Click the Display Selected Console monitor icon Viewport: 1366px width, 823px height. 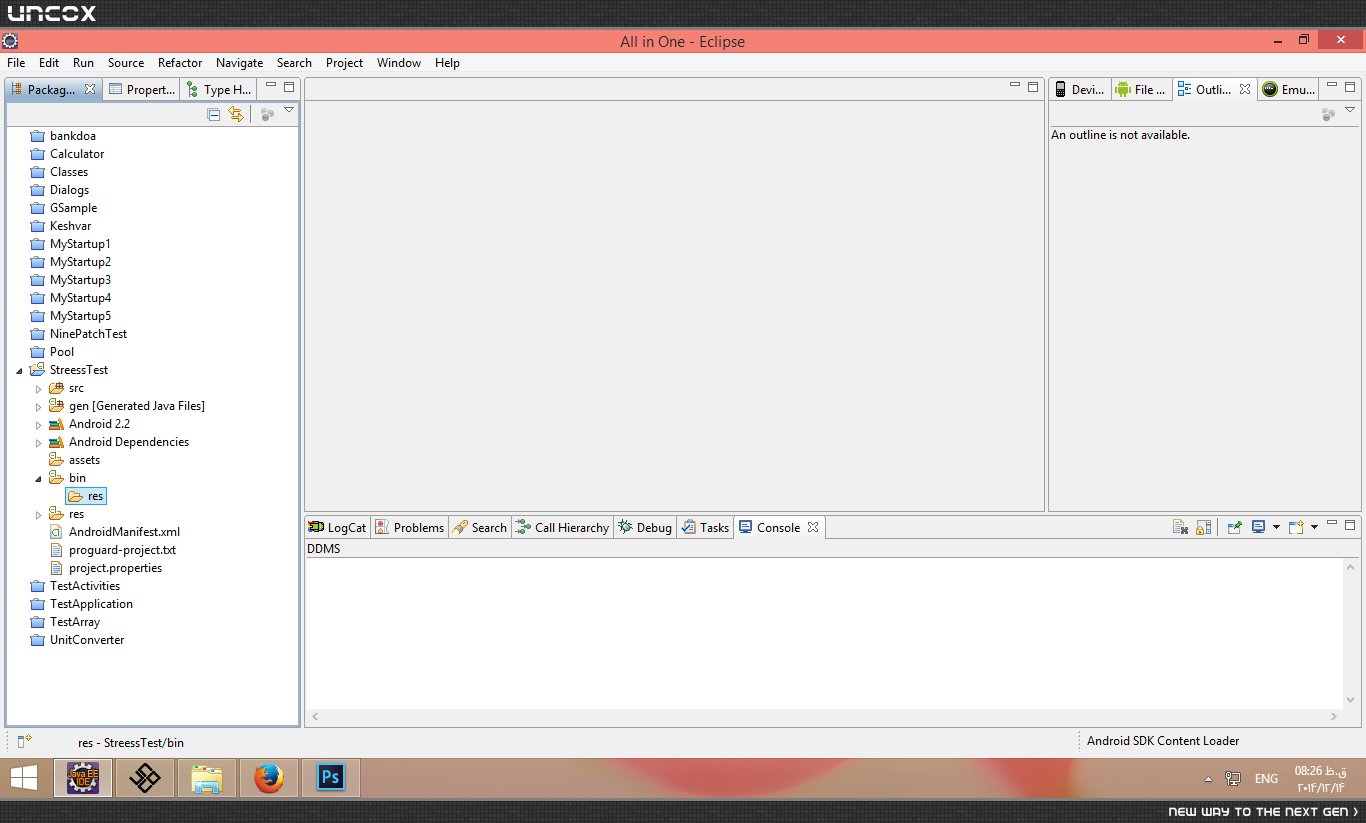click(1259, 527)
